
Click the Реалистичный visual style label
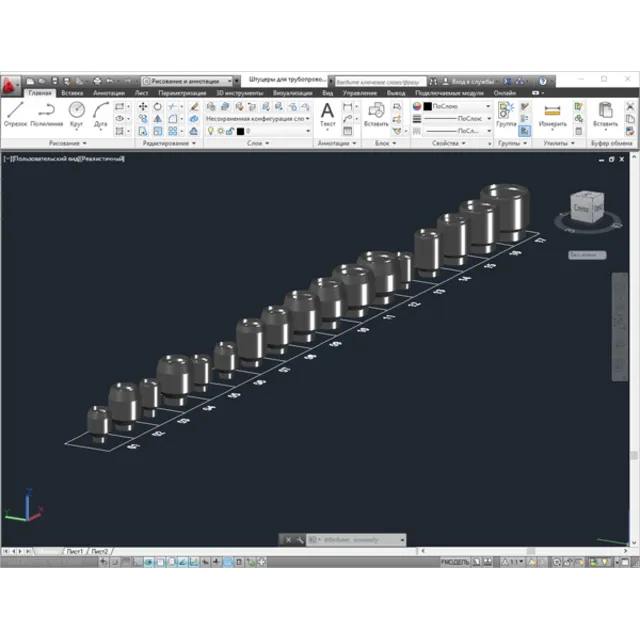(x=102, y=159)
